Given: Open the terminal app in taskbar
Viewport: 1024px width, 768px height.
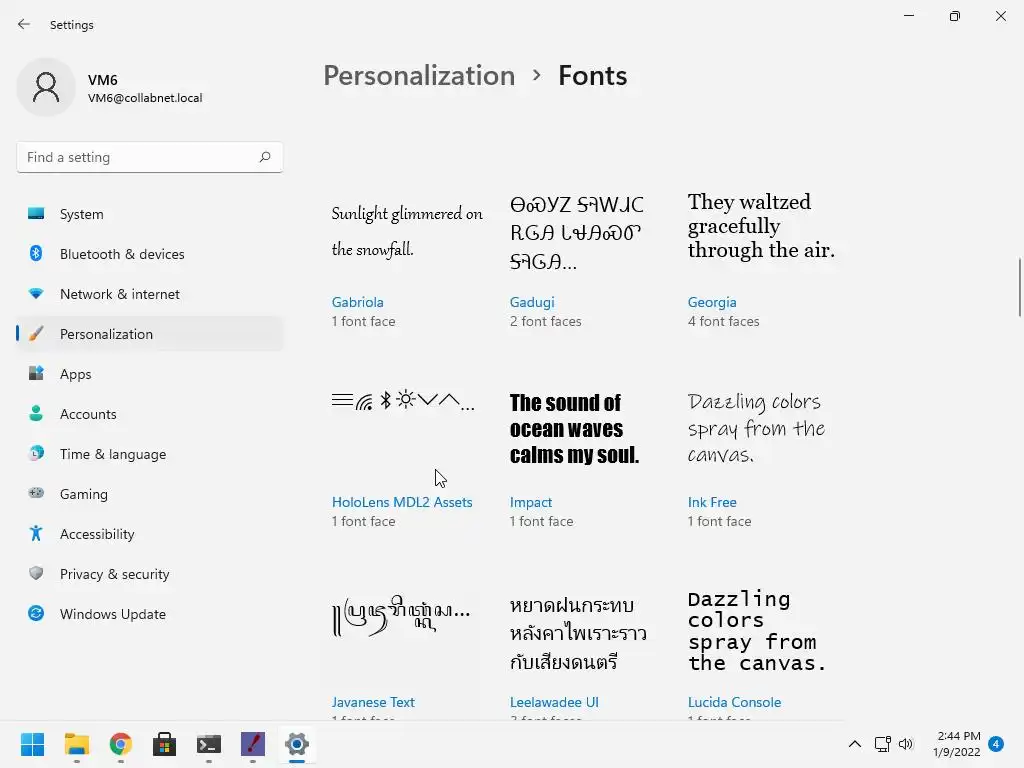Looking at the screenshot, I should point(208,744).
